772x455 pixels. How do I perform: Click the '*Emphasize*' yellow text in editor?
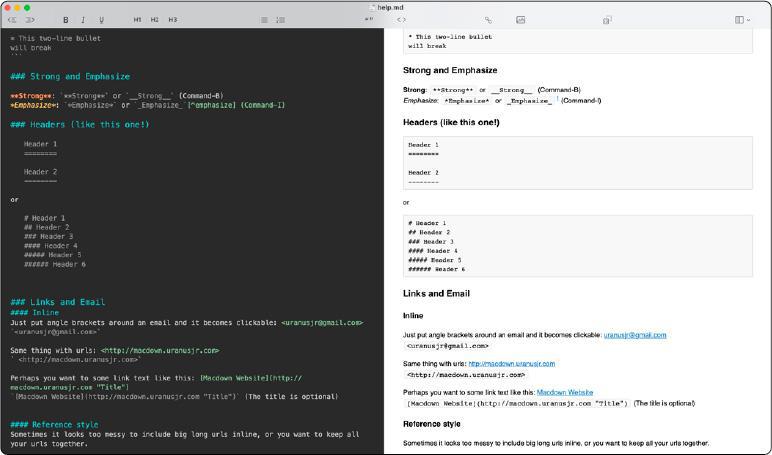(x=34, y=105)
